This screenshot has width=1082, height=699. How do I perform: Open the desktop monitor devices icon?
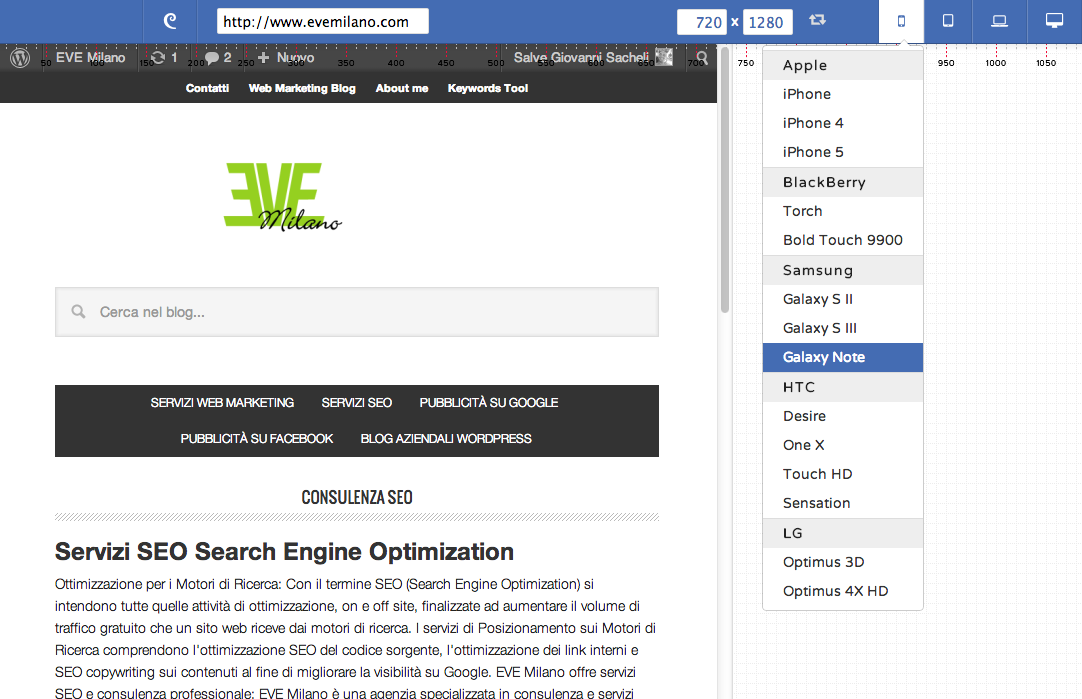click(x=1054, y=21)
